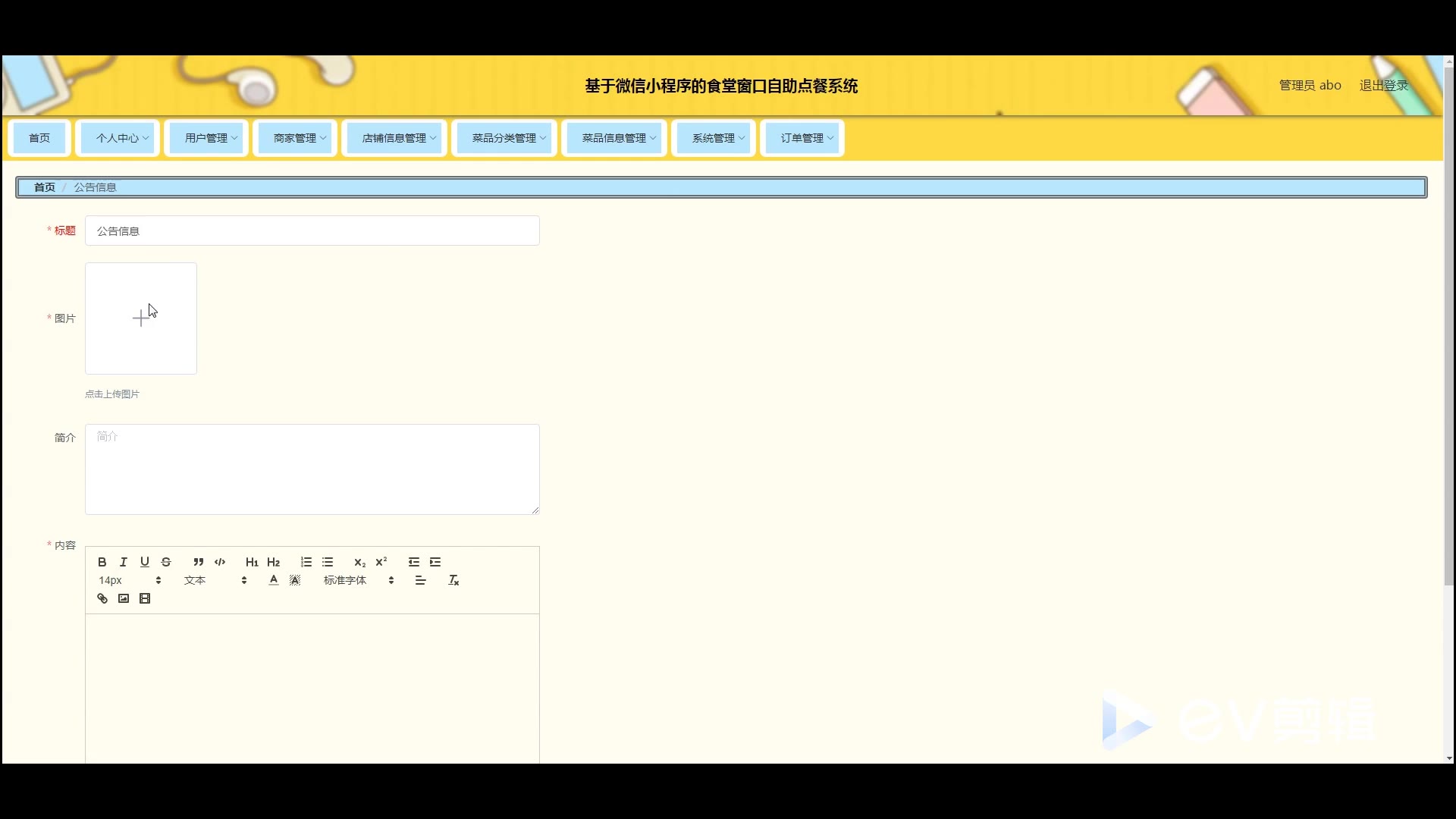The width and height of the screenshot is (1456, 819).
Task: Insert a code block
Action: click(220, 562)
